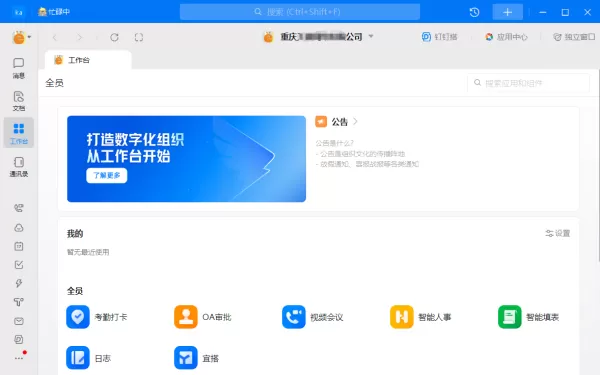Viewport: 600px width, 375px height.
Task: Open the 钉钉搭 toolbar item
Action: [x=439, y=37]
